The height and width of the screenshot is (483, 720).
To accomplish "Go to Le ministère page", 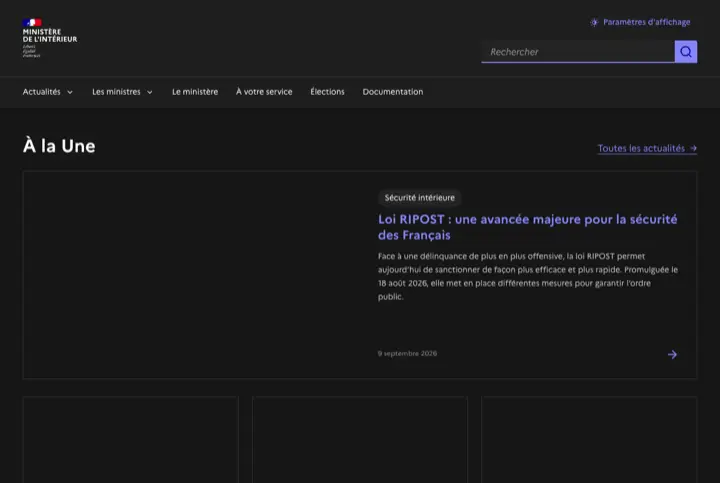I will [195, 92].
